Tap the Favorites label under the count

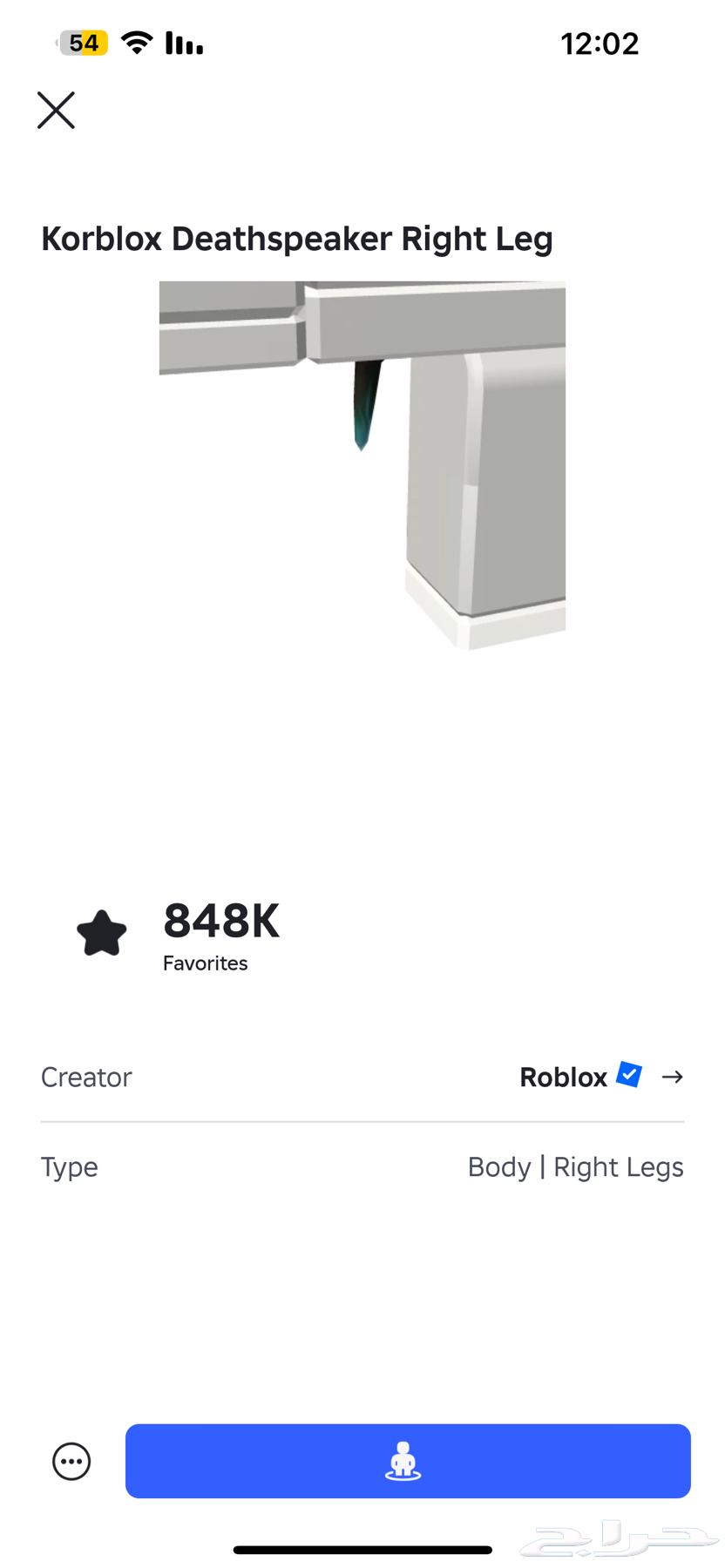click(x=206, y=963)
